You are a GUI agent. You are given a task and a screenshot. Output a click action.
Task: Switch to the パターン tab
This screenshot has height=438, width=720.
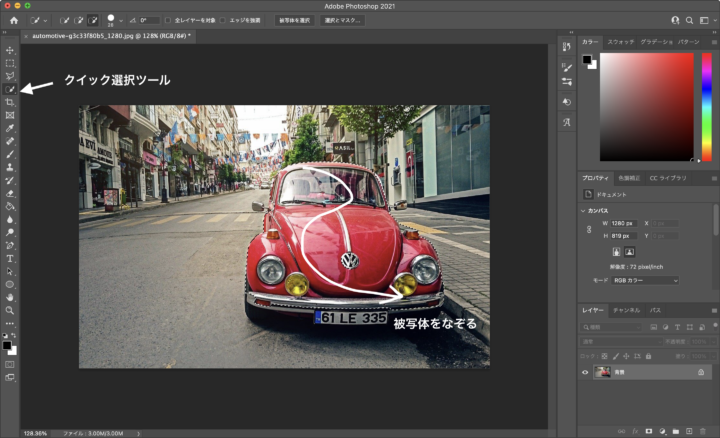[689, 42]
